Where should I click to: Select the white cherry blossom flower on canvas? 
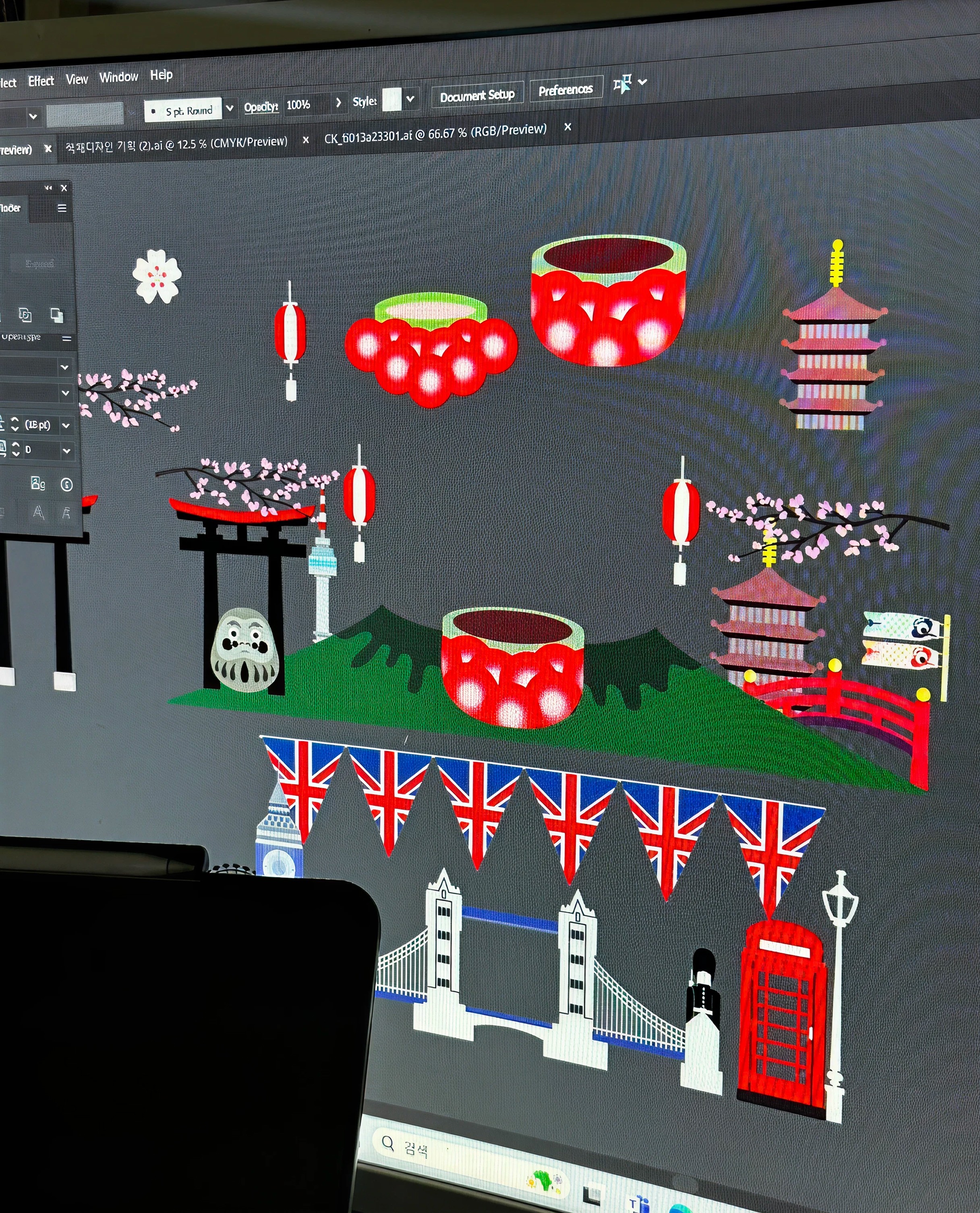(157, 276)
